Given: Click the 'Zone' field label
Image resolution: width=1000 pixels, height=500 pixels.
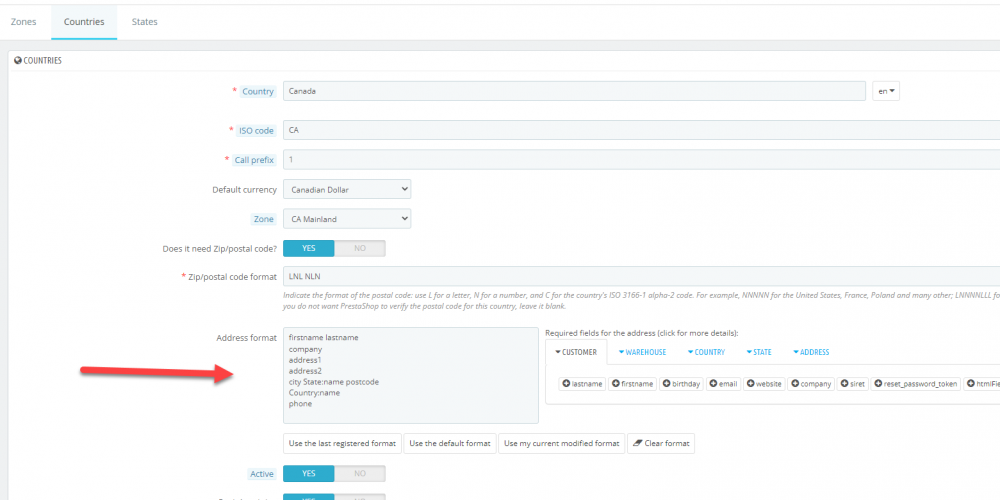Looking at the screenshot, I should click(x=264, y=219).
